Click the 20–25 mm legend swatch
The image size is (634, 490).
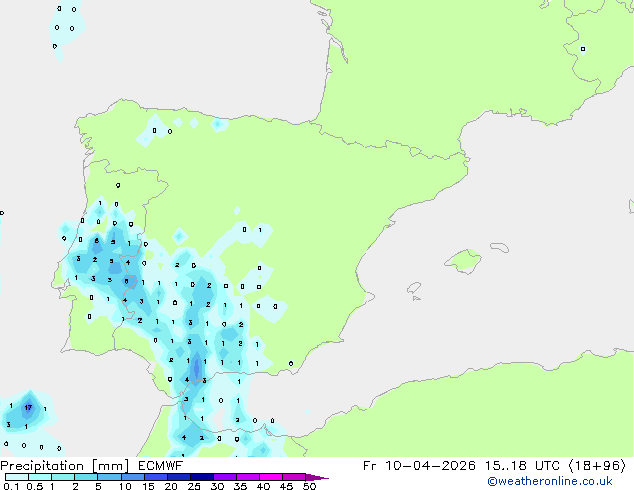[x=179, y=477]
